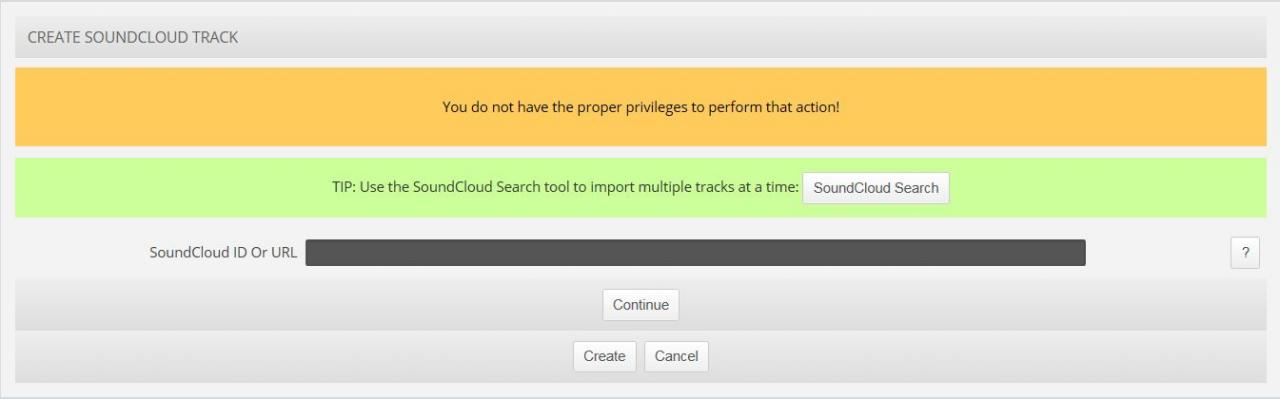This screenshot has width=1280, height=399.
Task: Click the question mark help button
Action: [1244, 253]
